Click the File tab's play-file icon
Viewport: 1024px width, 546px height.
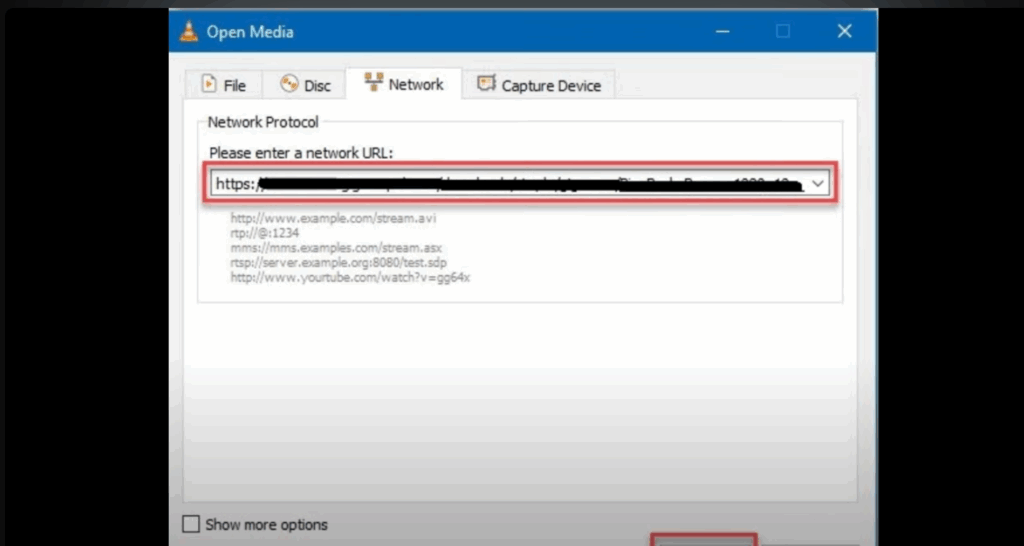pyautogui.click(x=210, y=85)
